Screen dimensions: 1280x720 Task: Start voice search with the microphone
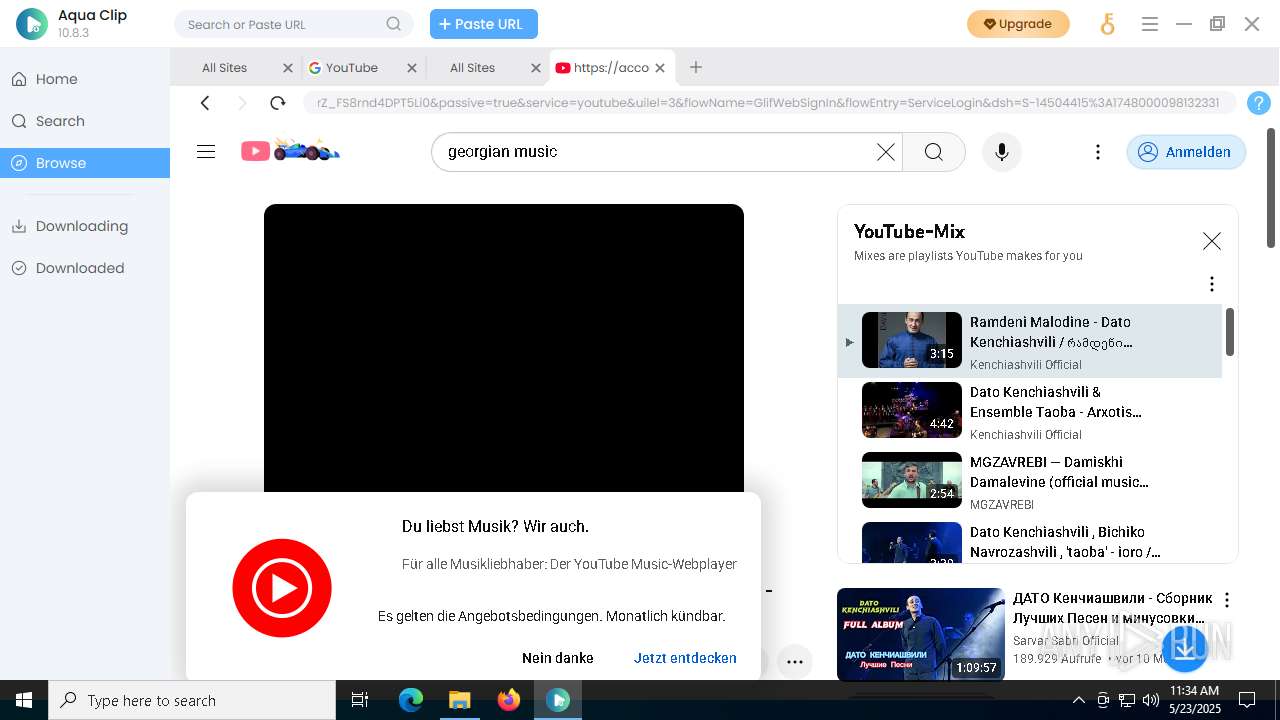point(1002,152)
